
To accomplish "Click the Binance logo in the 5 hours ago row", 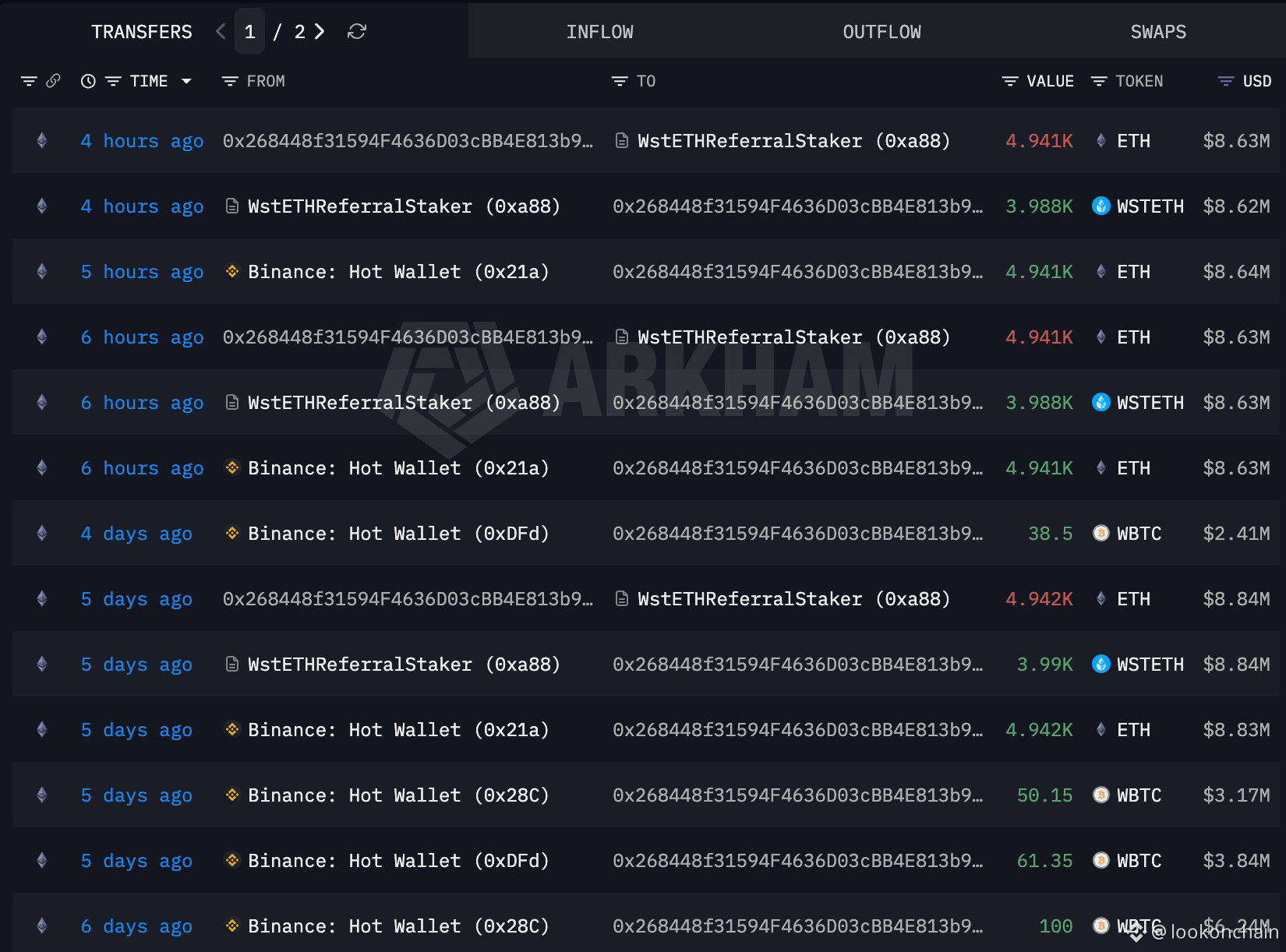I will pyautogui.click(x=231, y=272).
